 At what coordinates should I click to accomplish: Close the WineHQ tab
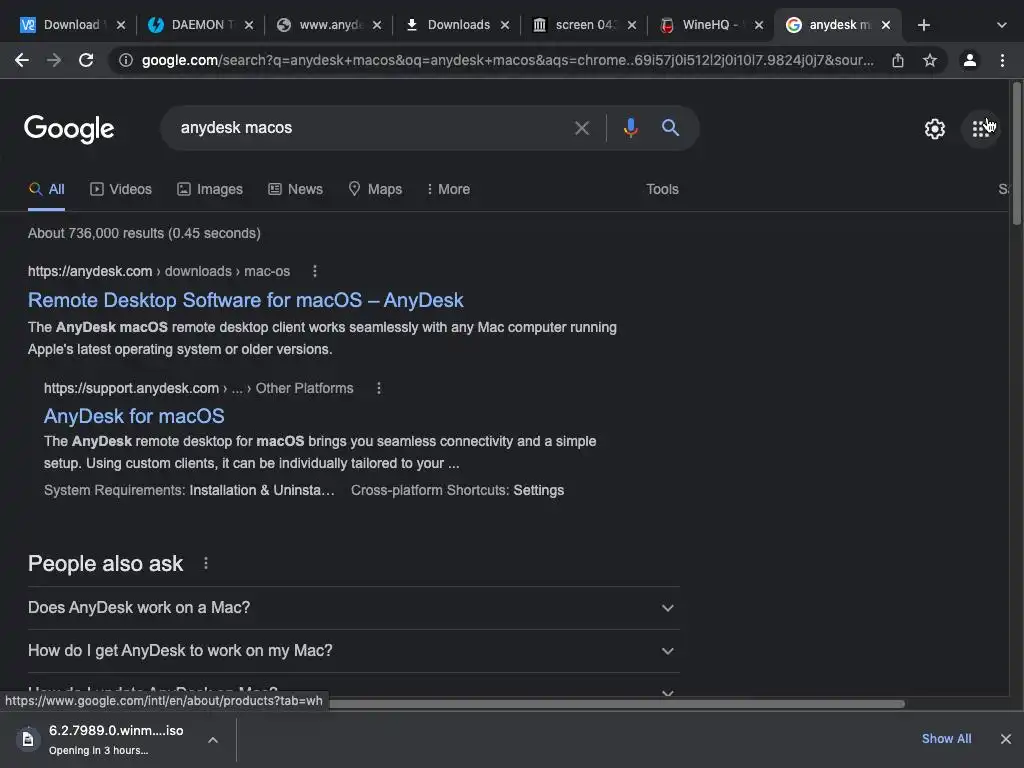coord(759,25)
